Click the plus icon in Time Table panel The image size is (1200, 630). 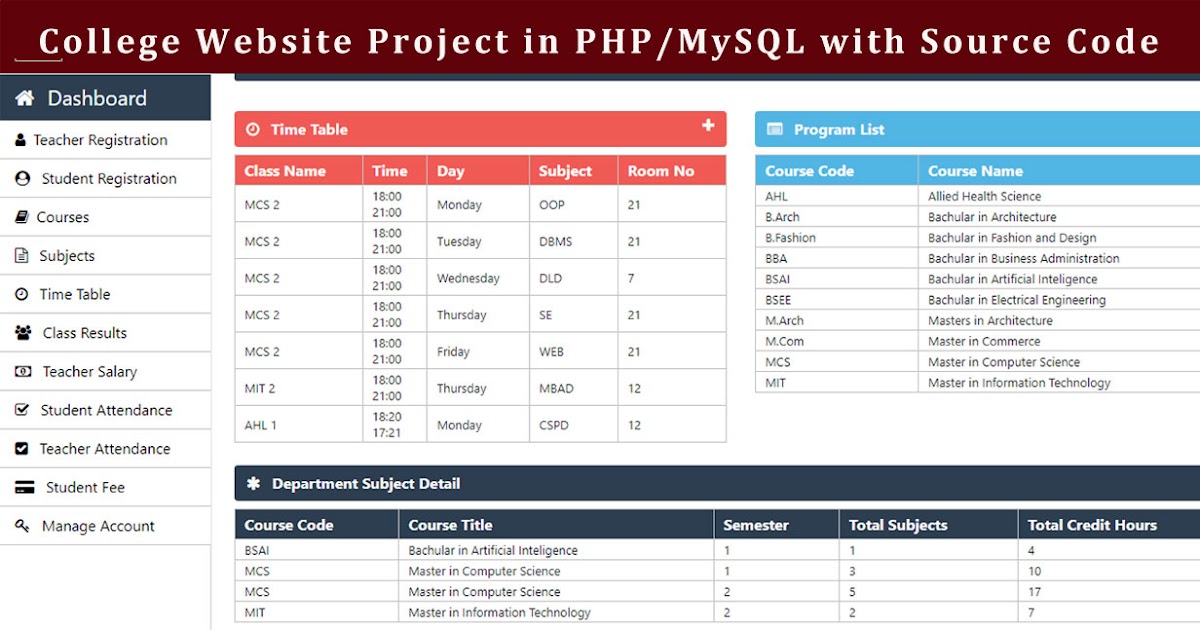[x=708, y=125]
